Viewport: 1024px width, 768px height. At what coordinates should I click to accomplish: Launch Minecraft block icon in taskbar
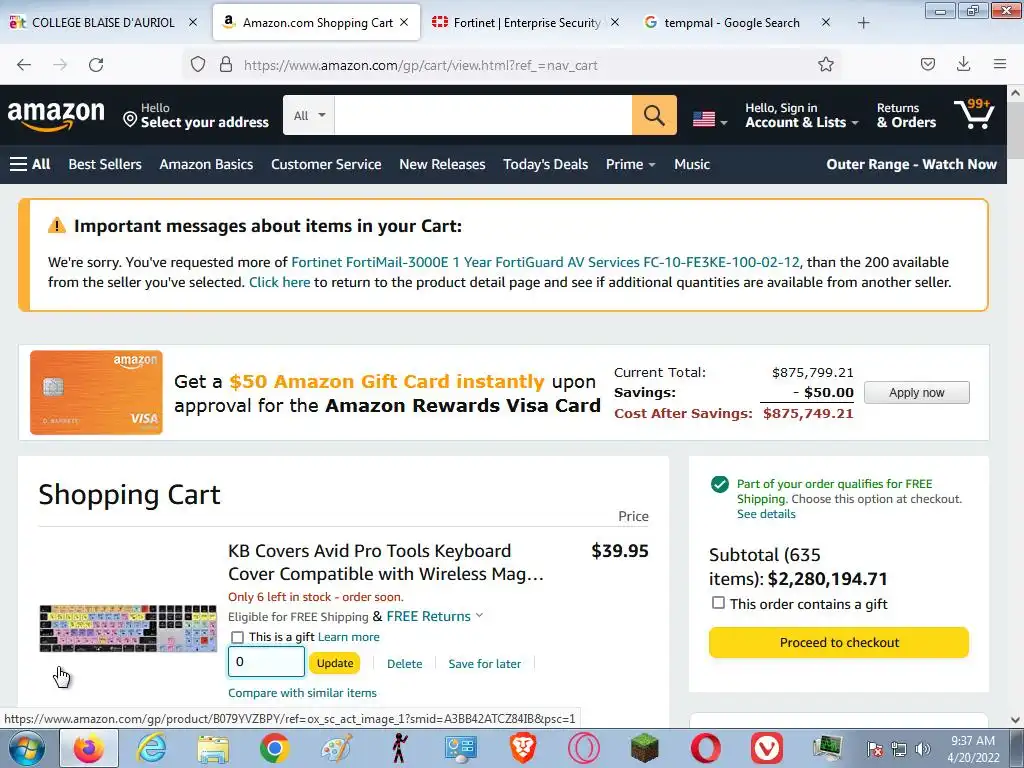point(645,748)
